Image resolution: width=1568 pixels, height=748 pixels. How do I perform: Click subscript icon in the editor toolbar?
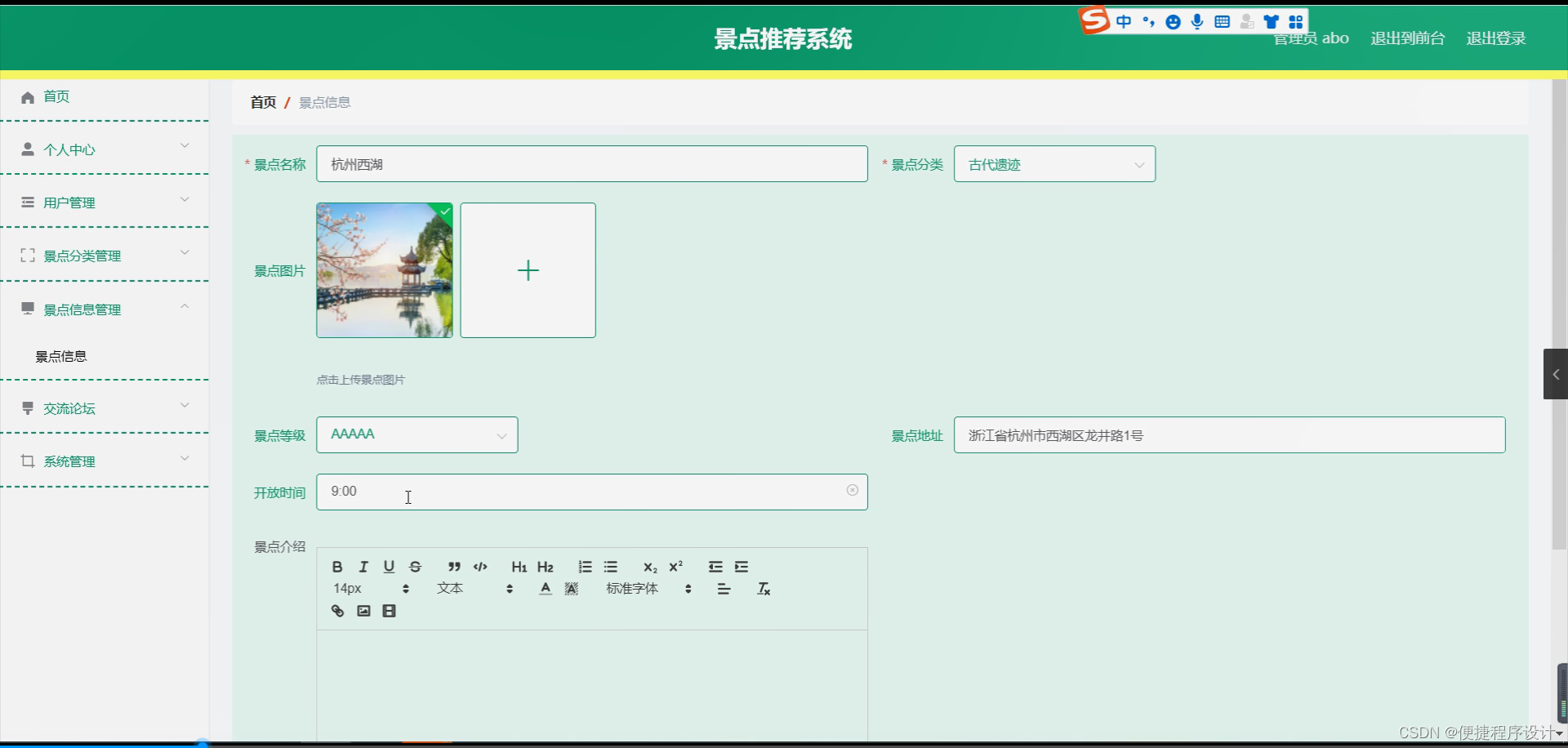point(650,567)
